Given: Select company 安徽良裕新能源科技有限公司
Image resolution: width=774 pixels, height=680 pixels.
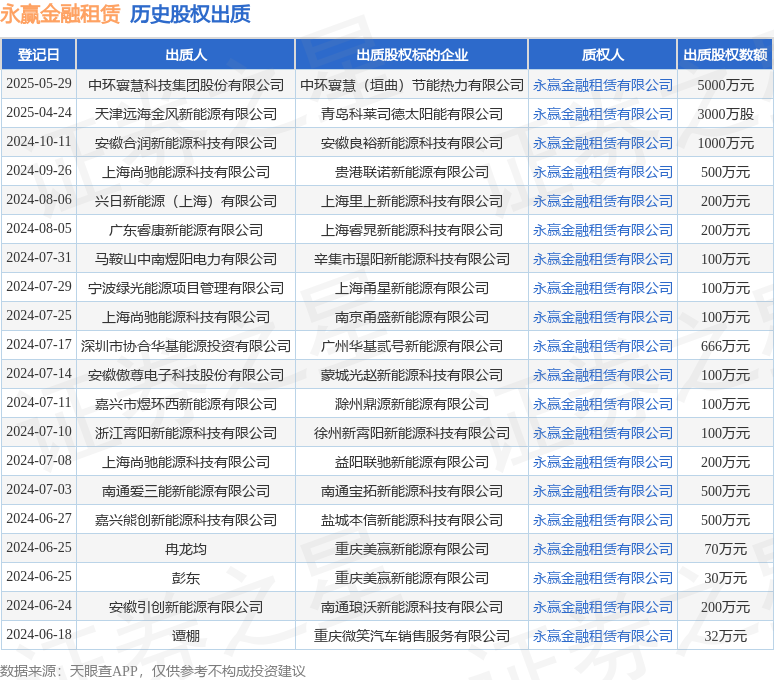Looking at the screenshot, I should pyautogui.click(x=412, y=143).
